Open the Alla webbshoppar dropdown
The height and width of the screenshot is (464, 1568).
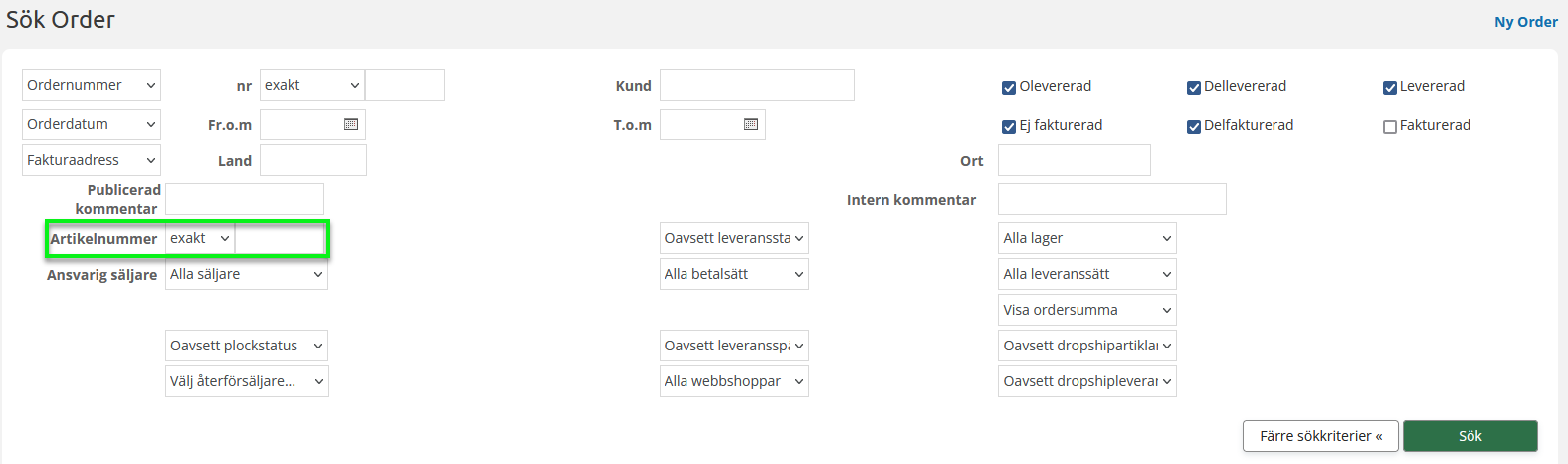click(x=733, y=381)
